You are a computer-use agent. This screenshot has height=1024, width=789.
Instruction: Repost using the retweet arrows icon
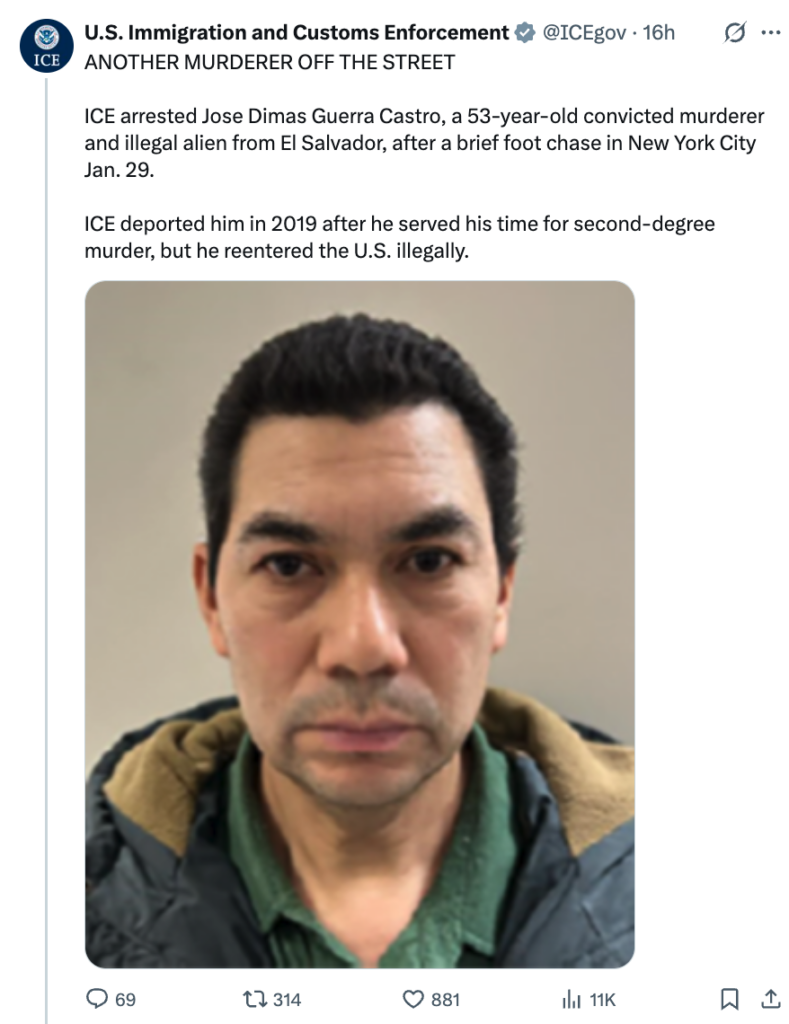click(x=253, y=999)
